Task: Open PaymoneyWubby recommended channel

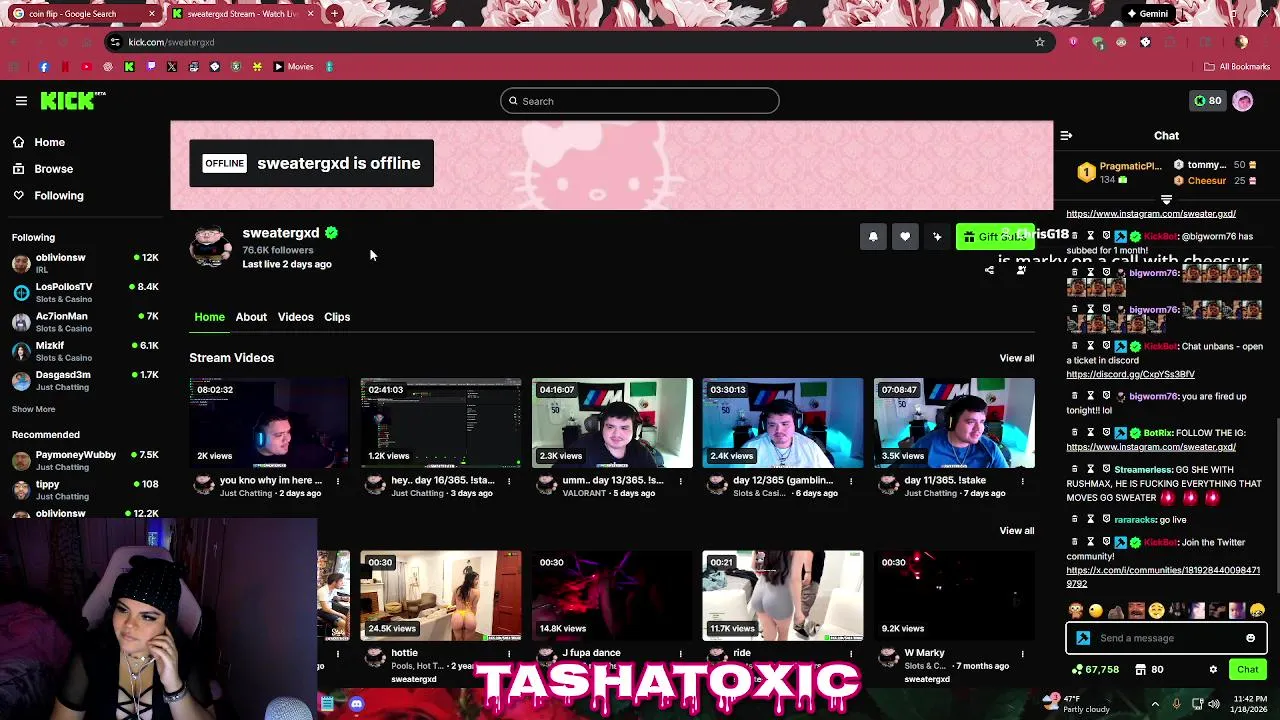Action: pyautogui.click(x=85, y=460)
